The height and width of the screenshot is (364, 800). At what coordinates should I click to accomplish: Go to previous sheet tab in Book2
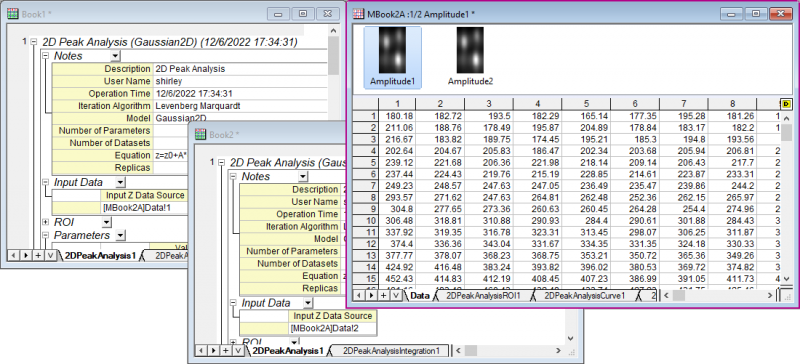click(201, 350)
